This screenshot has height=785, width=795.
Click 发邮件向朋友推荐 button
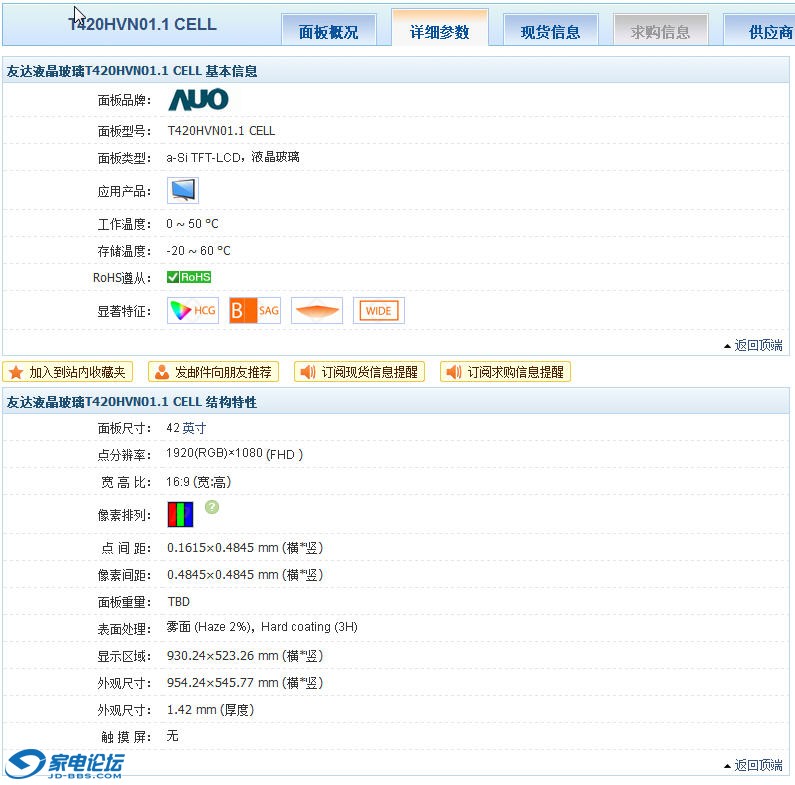click(213, 372)
